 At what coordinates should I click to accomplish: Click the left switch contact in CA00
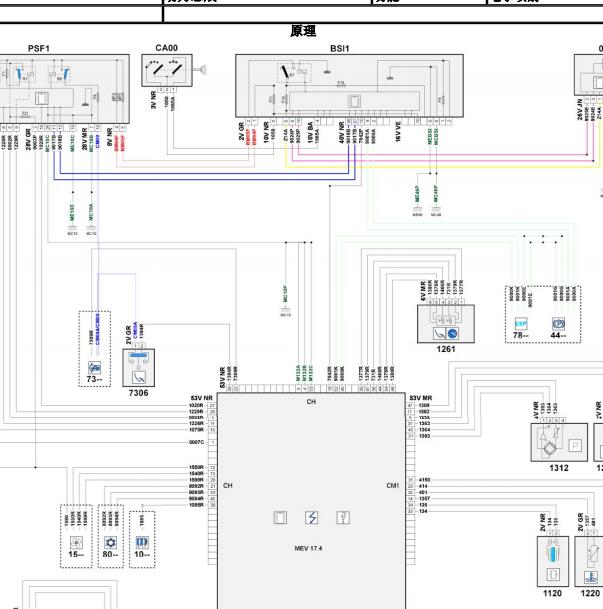click(x=157, y=69)
